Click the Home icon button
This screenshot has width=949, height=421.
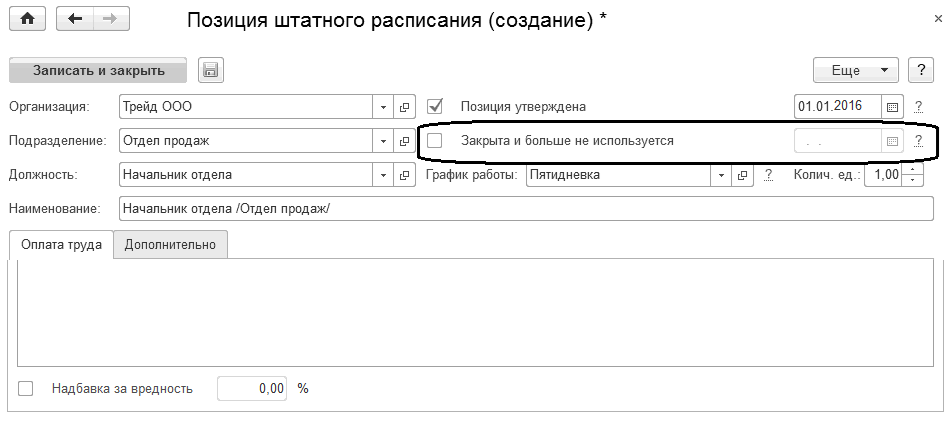tap(28, 19)
